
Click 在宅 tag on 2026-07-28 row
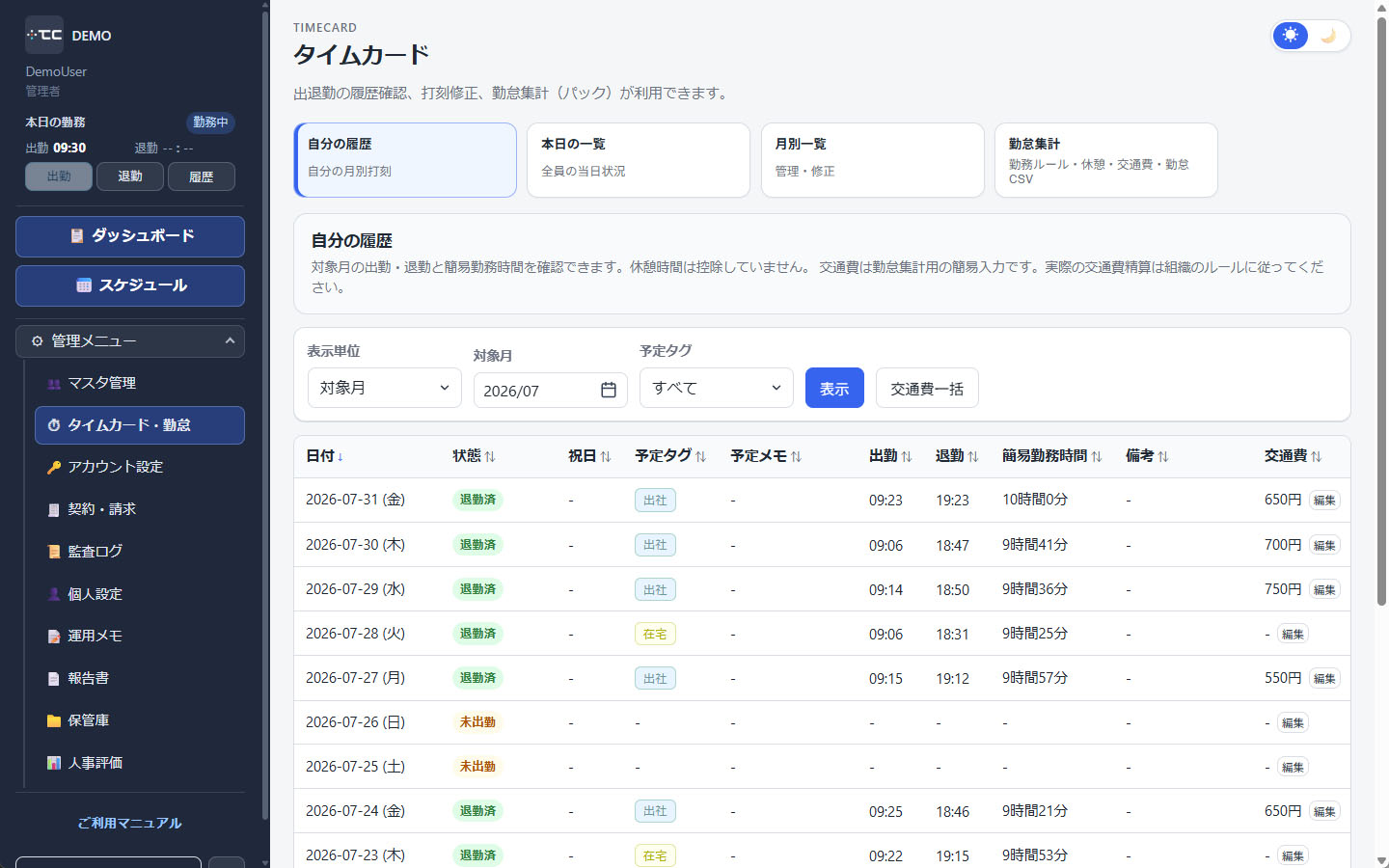click(x=655, y=634)
